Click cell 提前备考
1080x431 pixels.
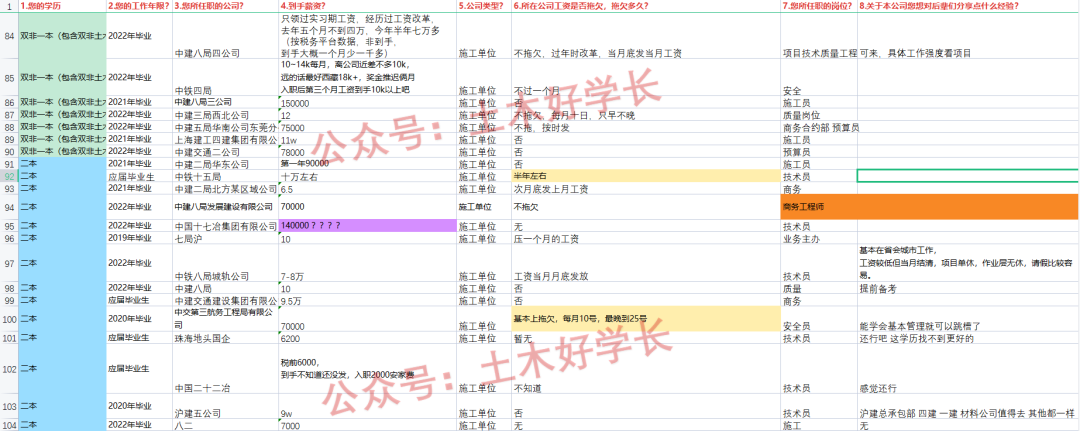pyautogui.click(x=968, y=288)
